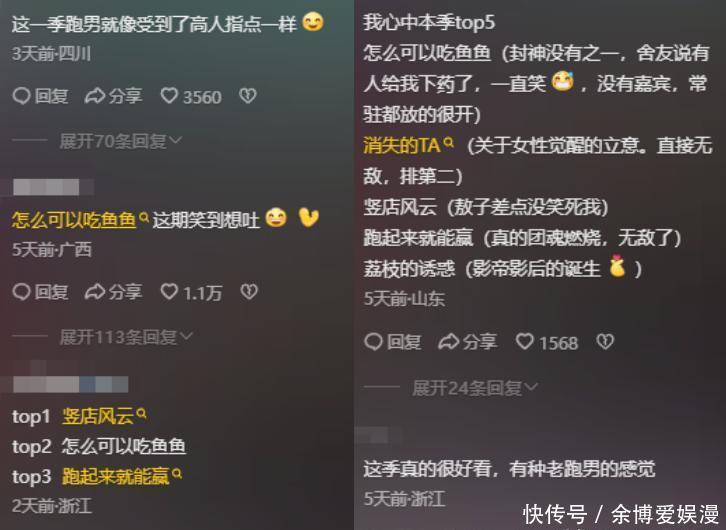
Task: Expand 展开113条回复 replies
Action: point(126,337)
